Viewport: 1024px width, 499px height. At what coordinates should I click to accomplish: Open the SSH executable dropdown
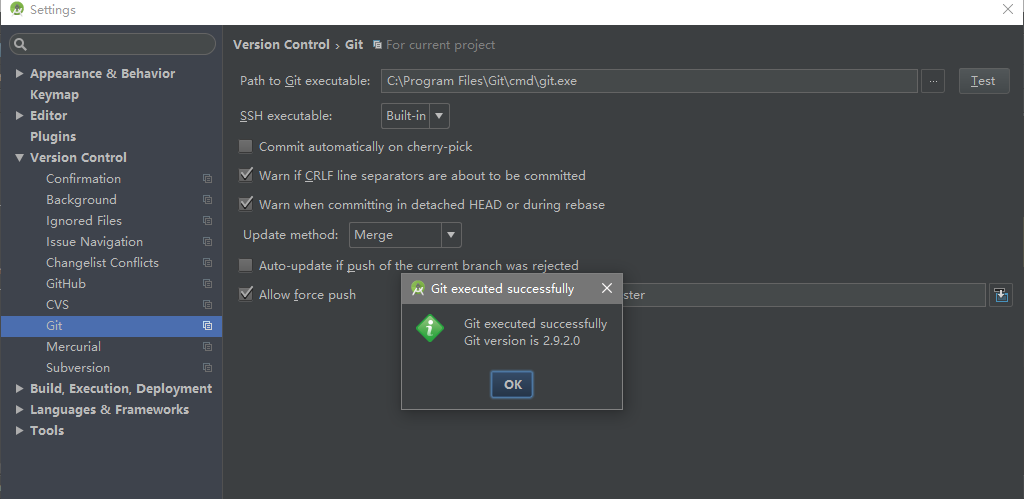pos(416,116)
